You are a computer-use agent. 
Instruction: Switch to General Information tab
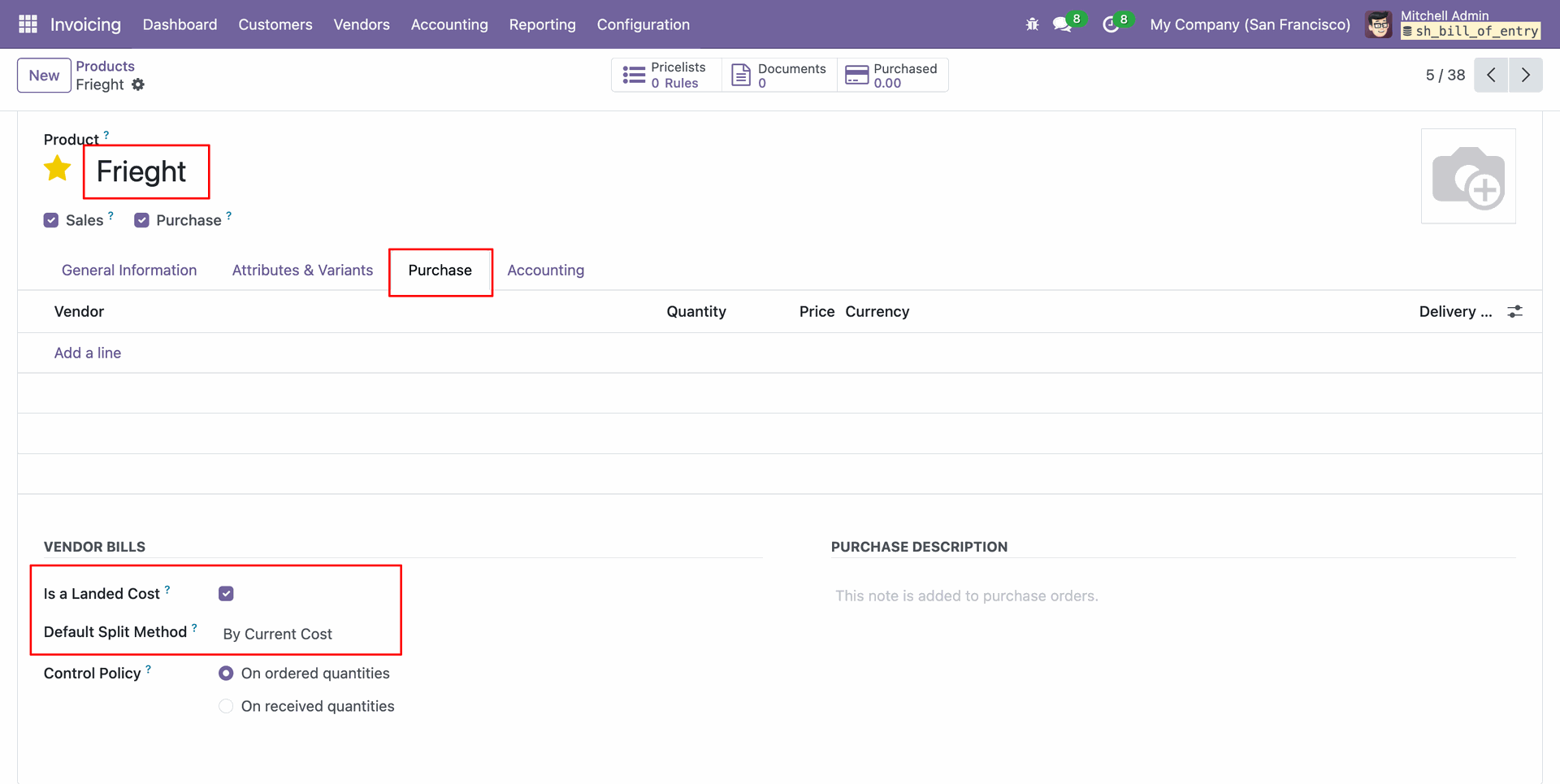point(129,271)
